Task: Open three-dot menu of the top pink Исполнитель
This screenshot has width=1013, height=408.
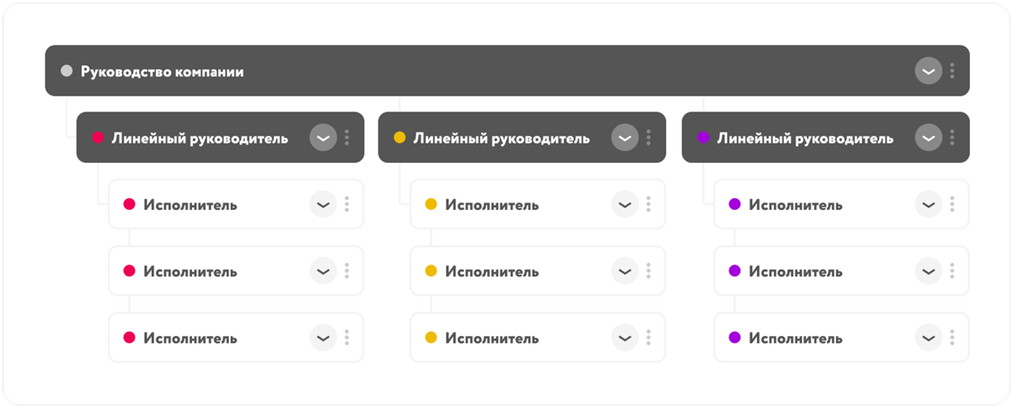Action: [346, 204]
